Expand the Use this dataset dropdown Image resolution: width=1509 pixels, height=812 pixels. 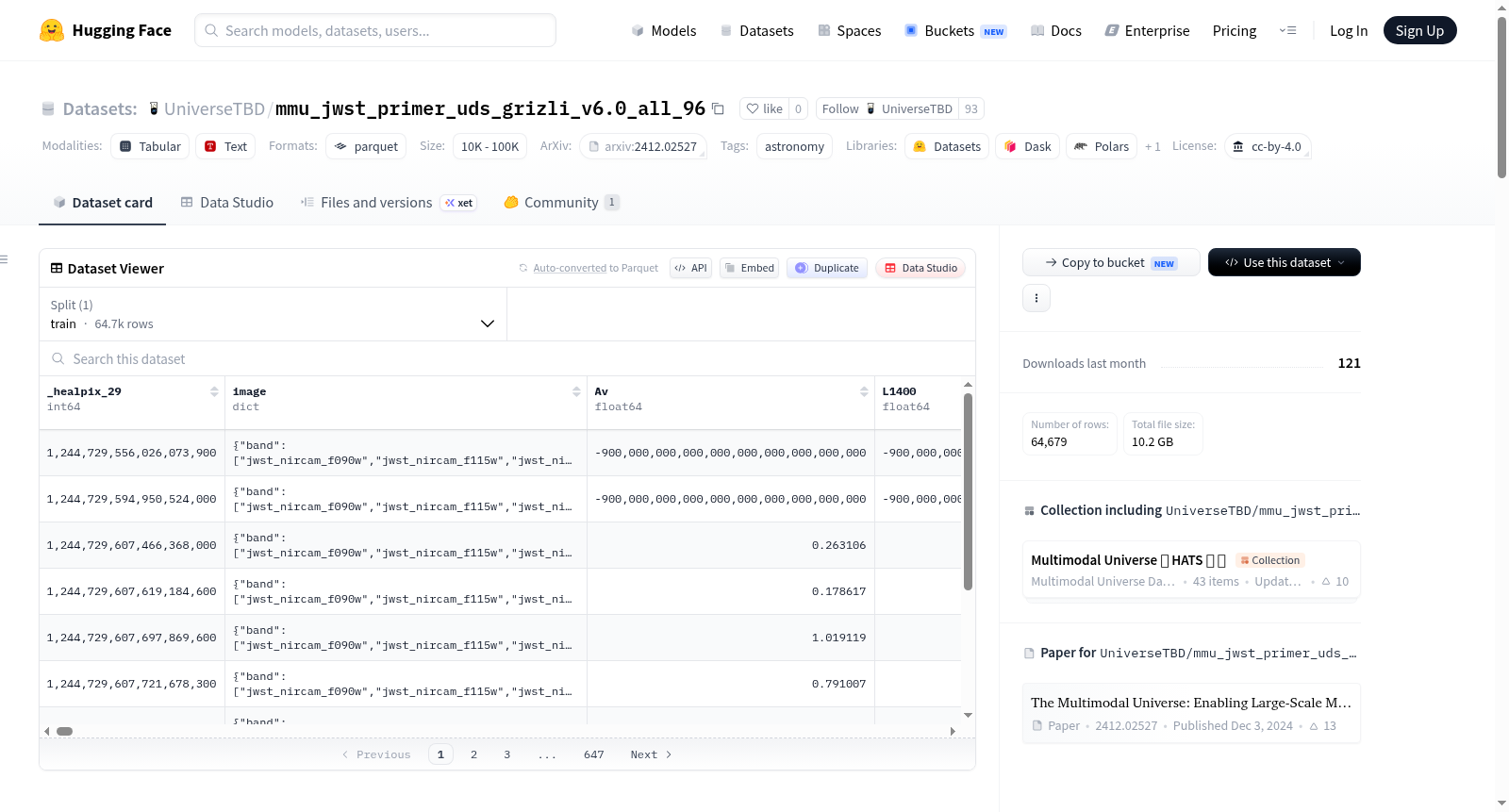coord(1284,262)
